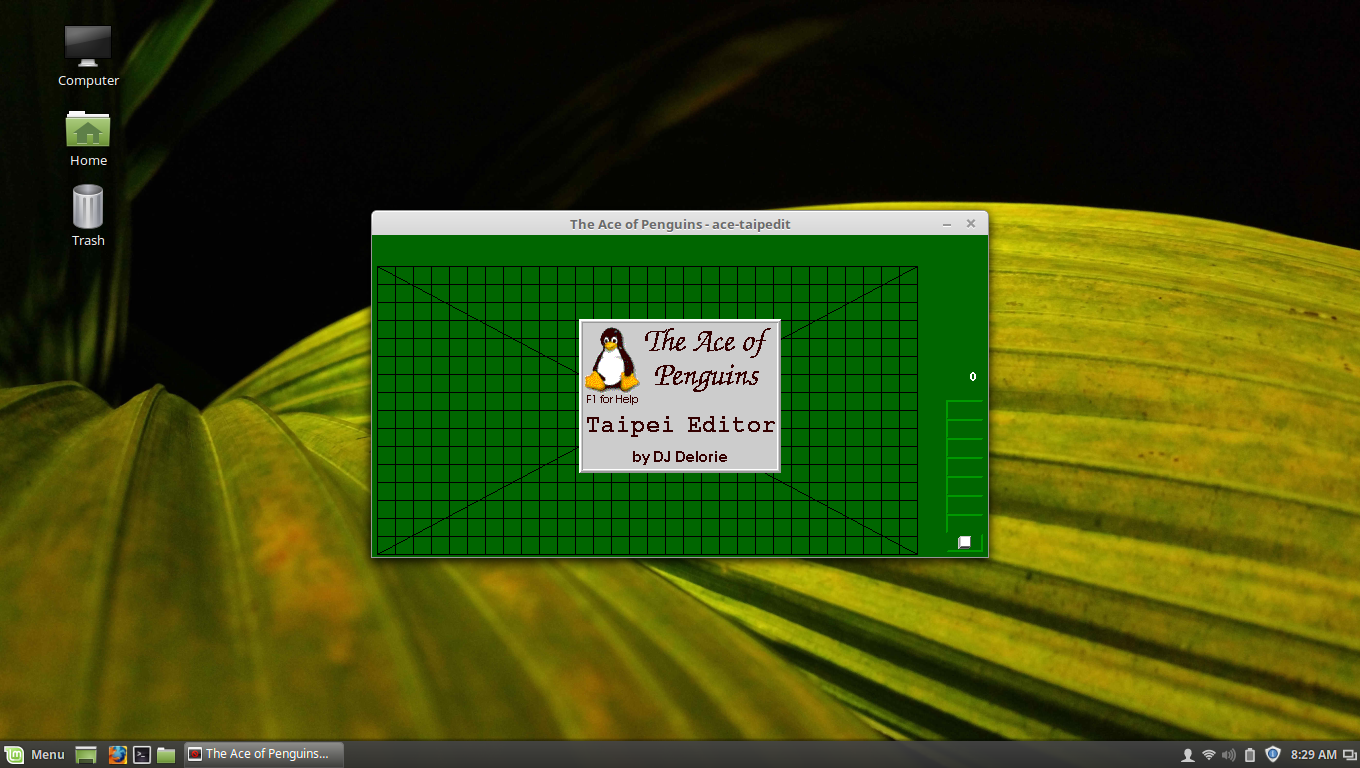Open the Home folder desktop icon
The width and height of the screenshot is (1360, 768).
pyautogui.click(x=88, y=138)
